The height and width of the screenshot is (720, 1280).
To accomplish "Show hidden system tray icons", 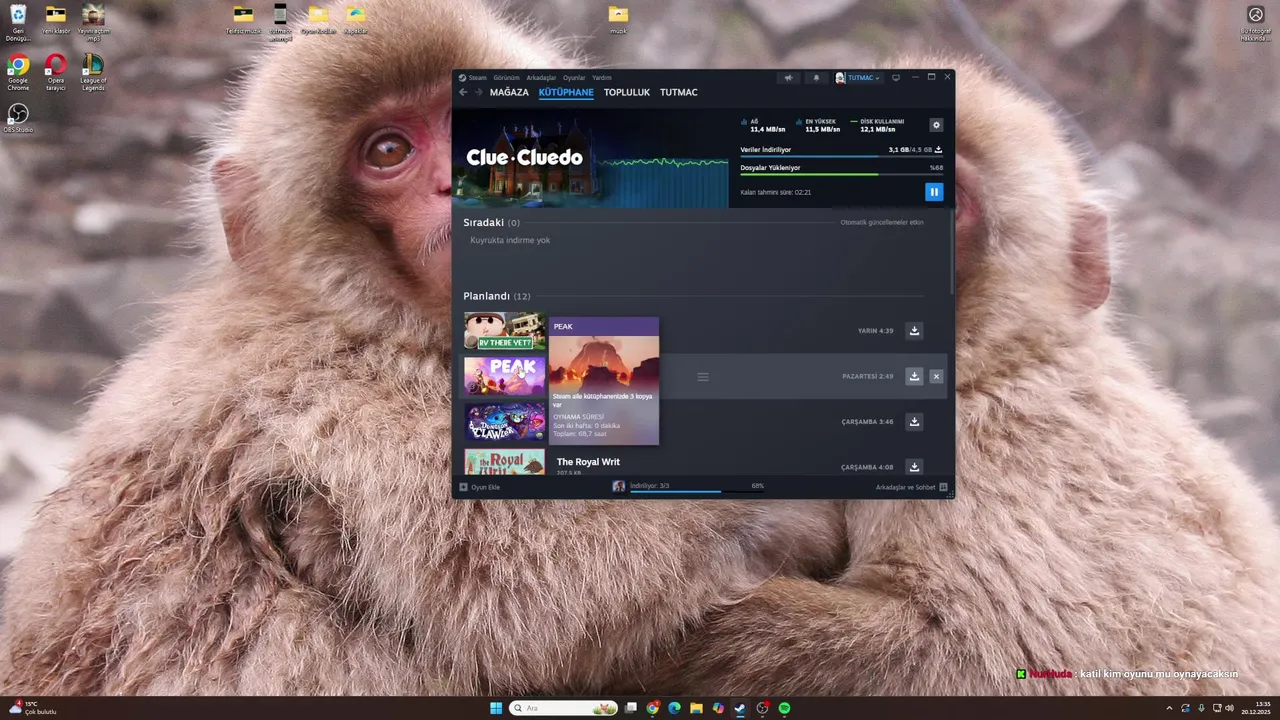I will [1170, 708].
